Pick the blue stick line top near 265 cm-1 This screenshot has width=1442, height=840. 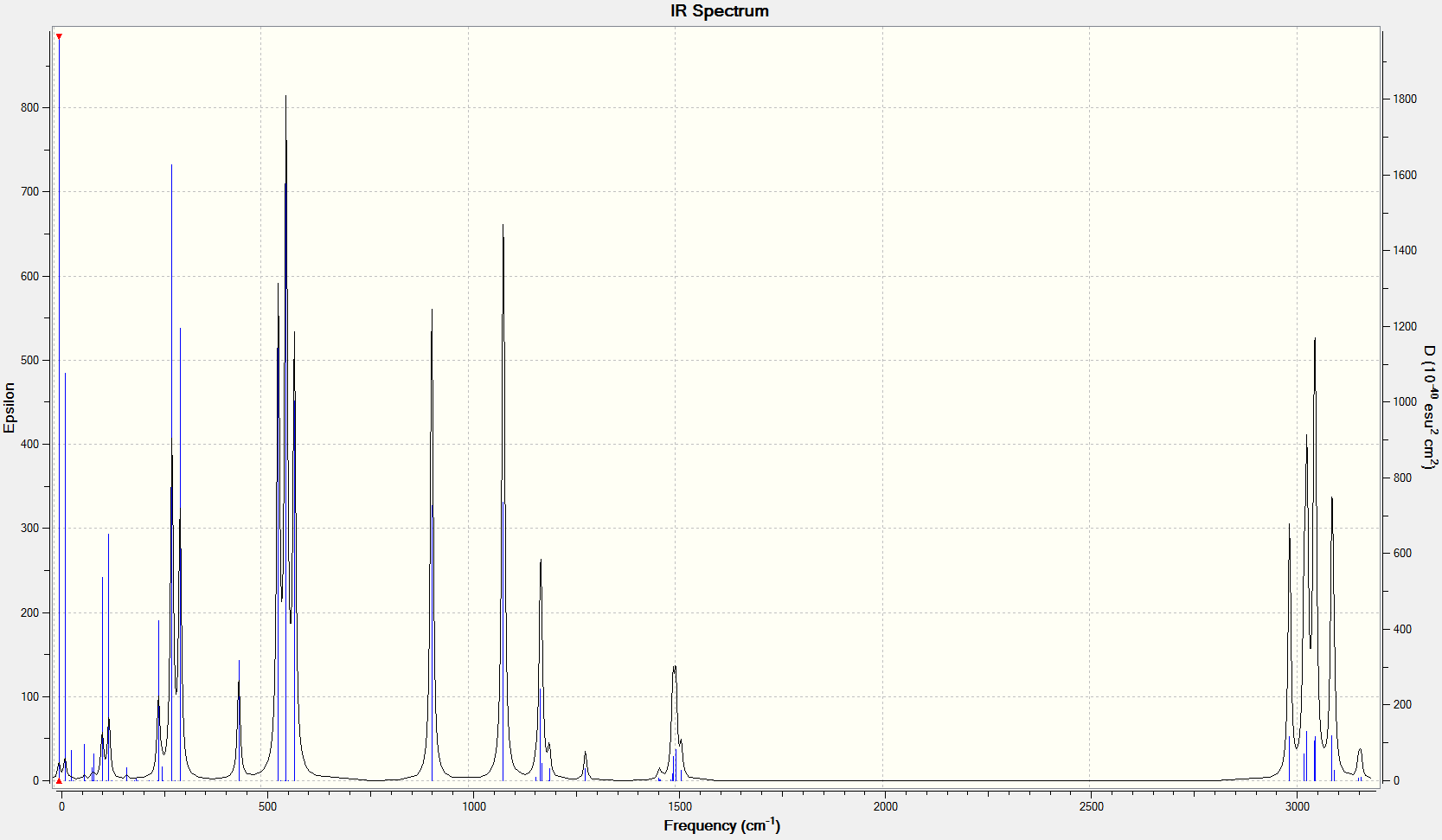(171, 164)
